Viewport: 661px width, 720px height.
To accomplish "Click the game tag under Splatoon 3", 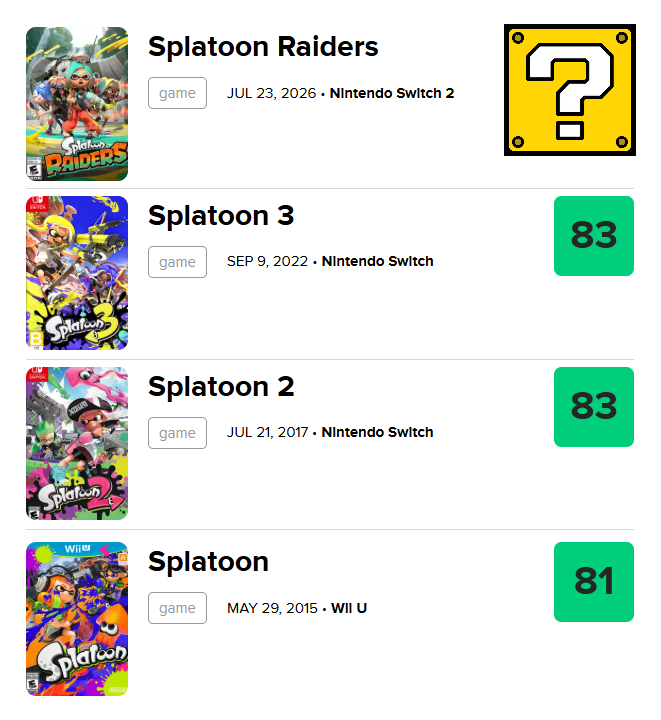I will (177, 262).
